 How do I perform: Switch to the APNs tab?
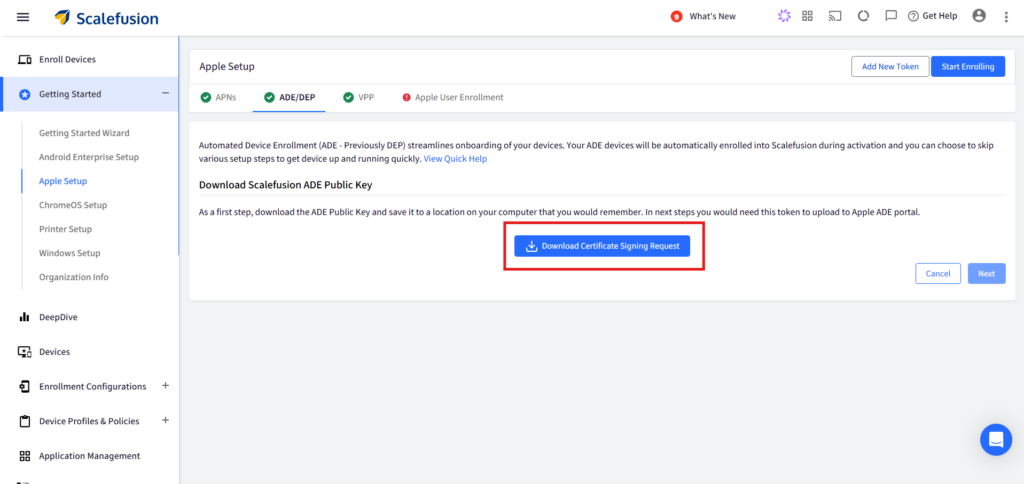click(x=219, y=97)
